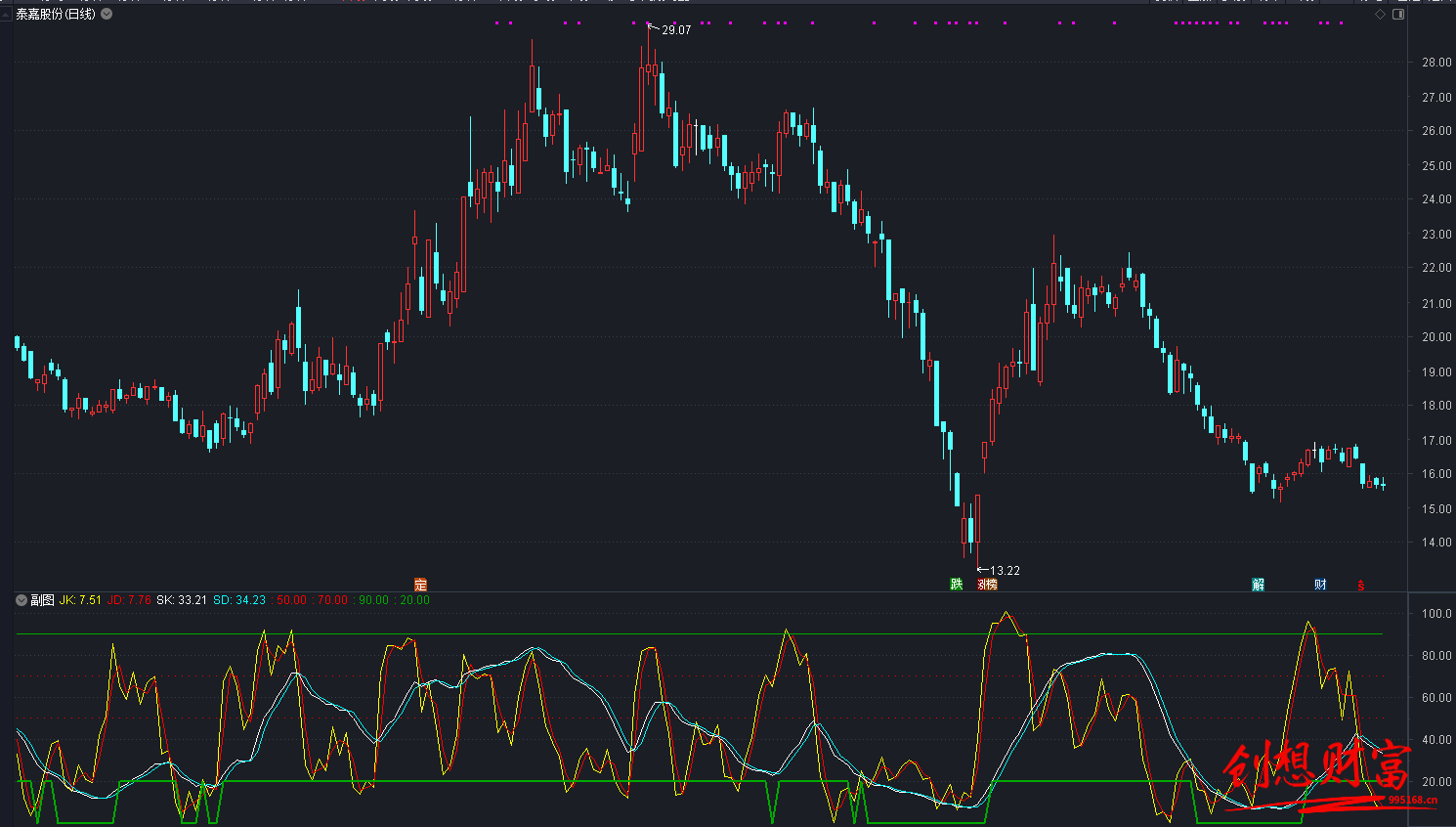The width and height of the screenshot is (1456, 827).
Task: Click the 创想财富 watermark logo
Action: (x=1319, y=767)
